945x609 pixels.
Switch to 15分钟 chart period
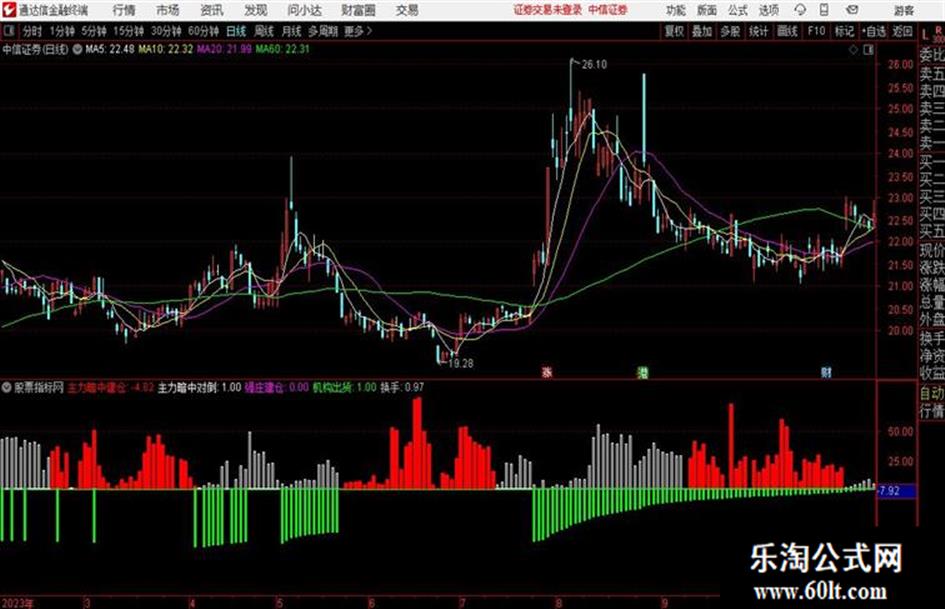(128, 31)
